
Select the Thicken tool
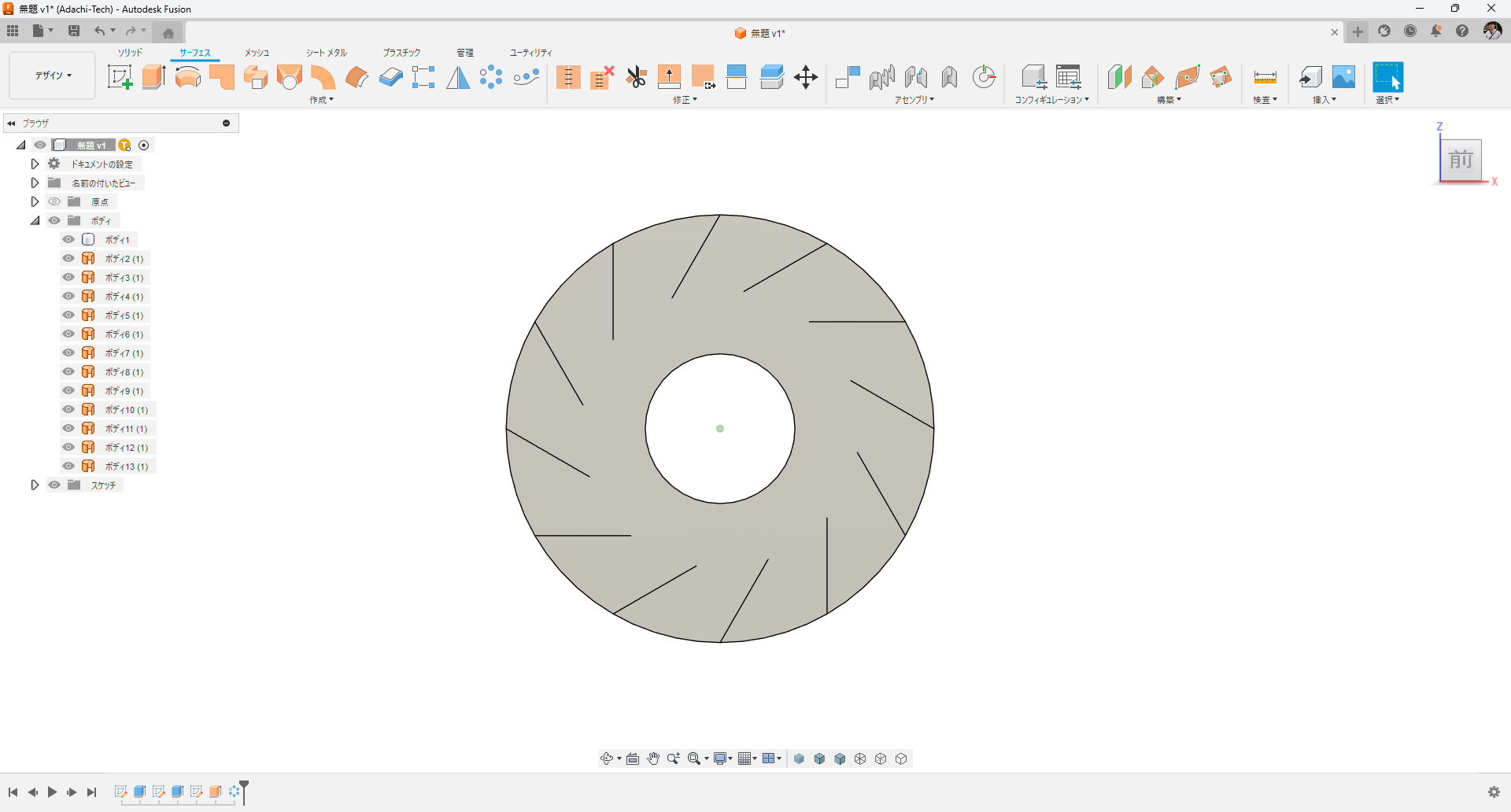pyautogui.click(x=390, y=77)
